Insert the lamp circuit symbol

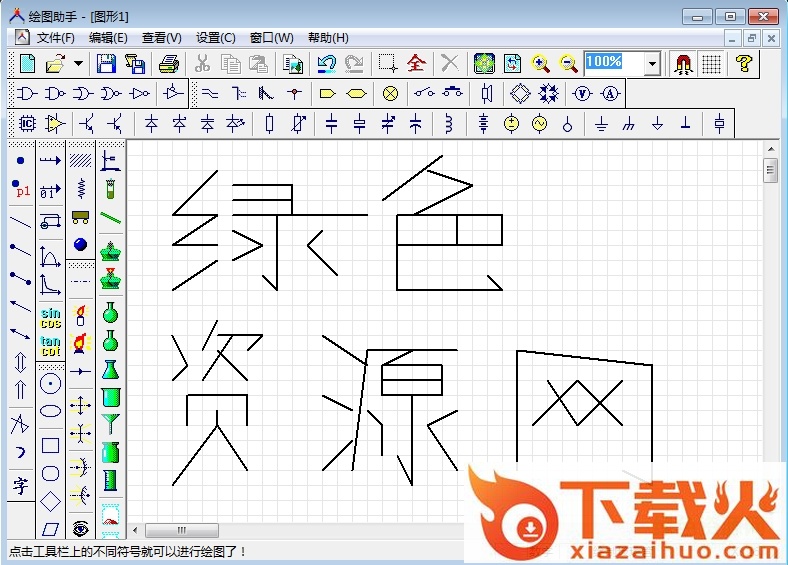tap(390, 94)
